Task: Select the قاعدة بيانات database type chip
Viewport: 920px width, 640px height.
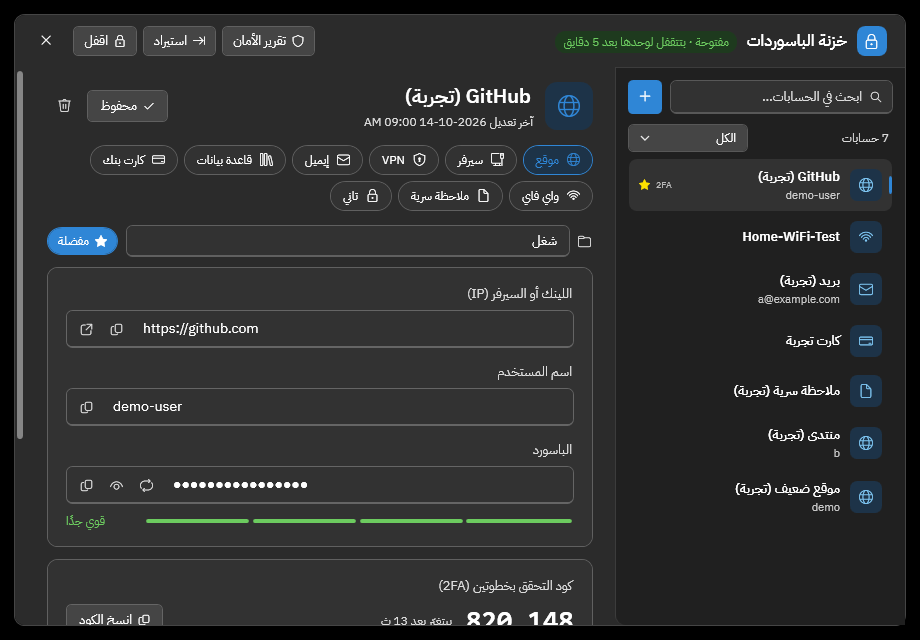Action: coord(235,160)
